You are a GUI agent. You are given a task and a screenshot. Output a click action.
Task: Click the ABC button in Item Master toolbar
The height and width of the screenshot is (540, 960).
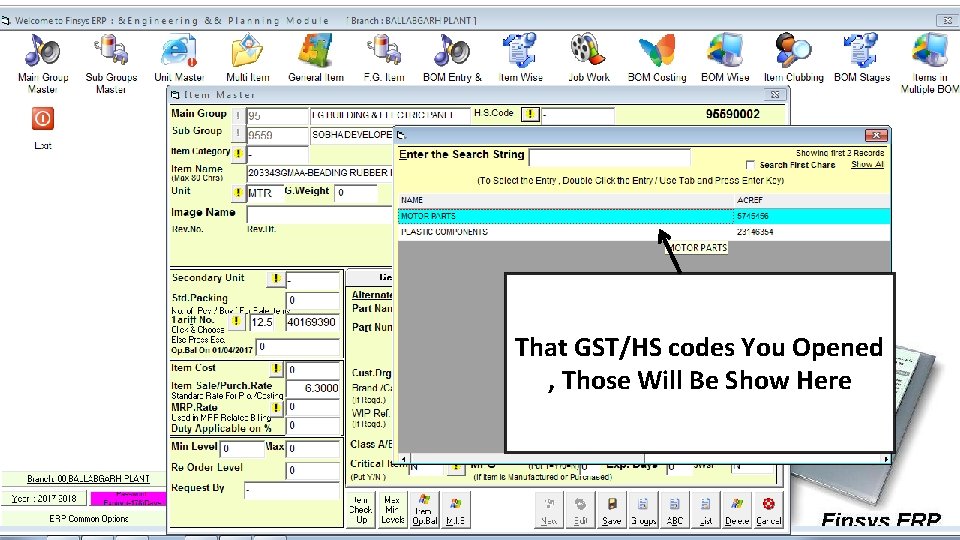click(x=674, y=510)
